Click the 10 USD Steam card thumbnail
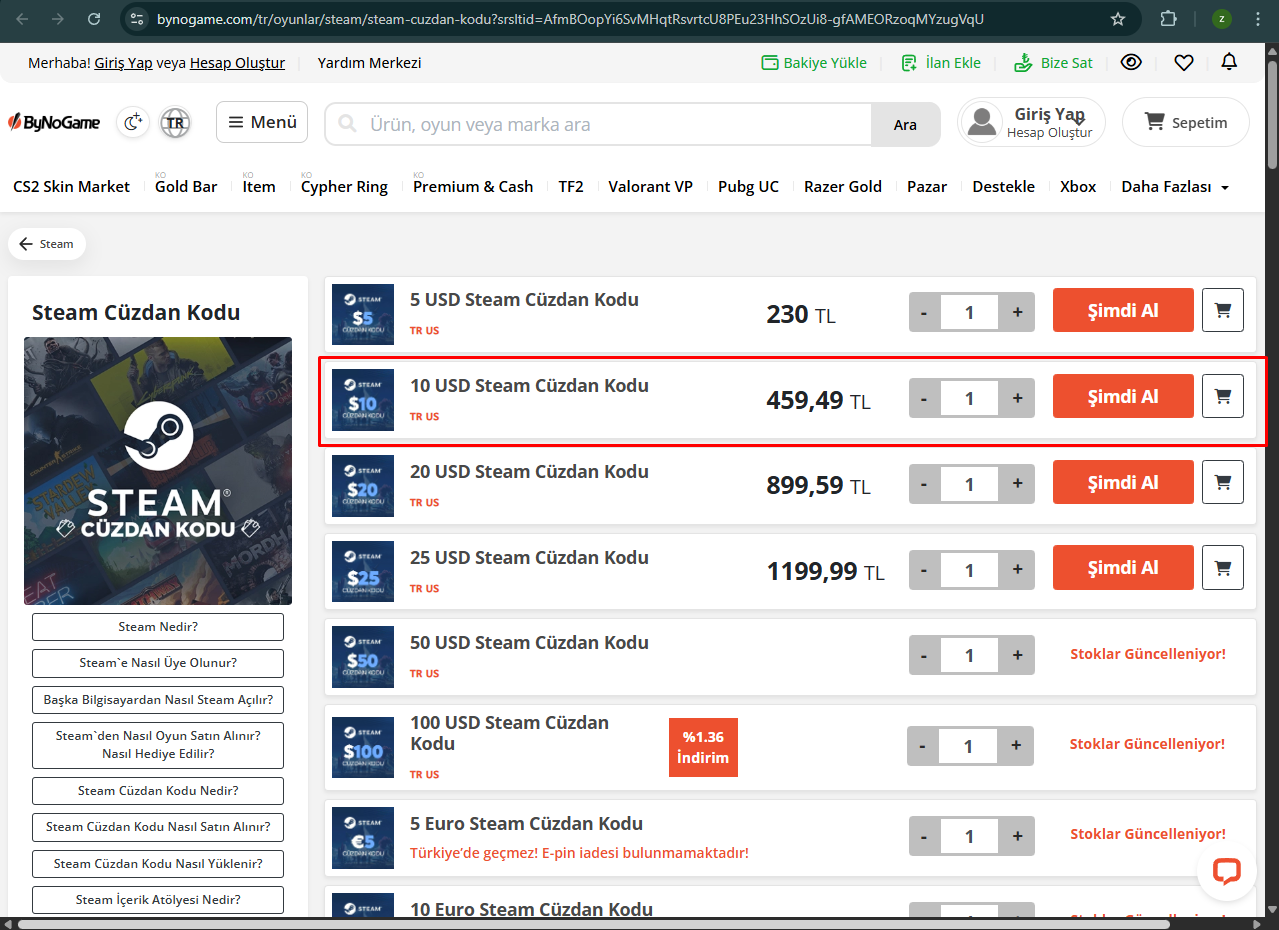The width and height of the screenshot is (1279, 930). [363, 400]
